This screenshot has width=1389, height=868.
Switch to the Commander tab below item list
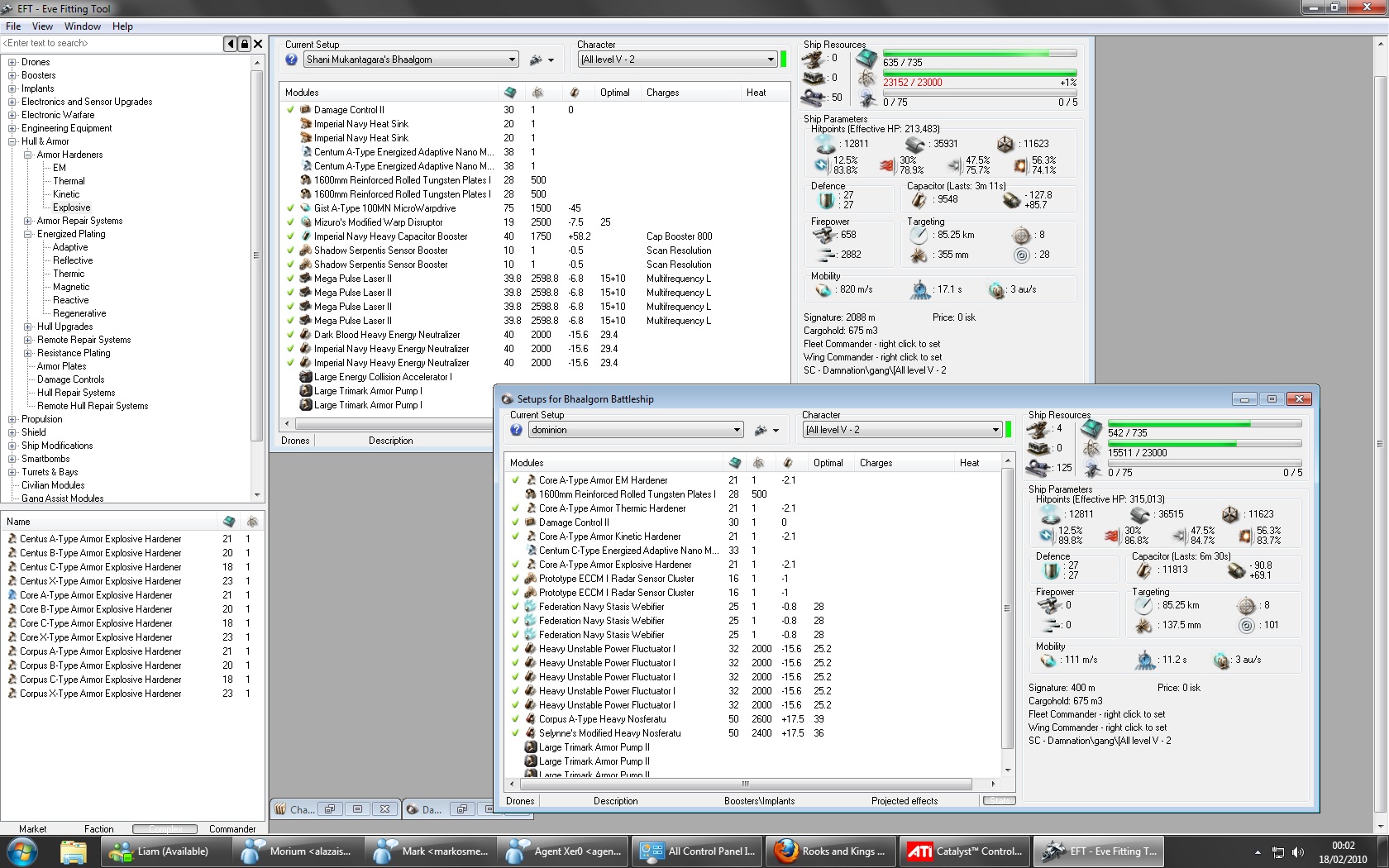pos(232,829)
